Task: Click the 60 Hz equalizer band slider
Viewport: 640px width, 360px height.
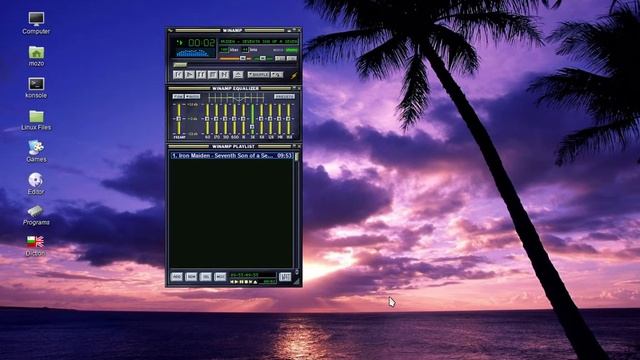Action: (x=207, y=119)
